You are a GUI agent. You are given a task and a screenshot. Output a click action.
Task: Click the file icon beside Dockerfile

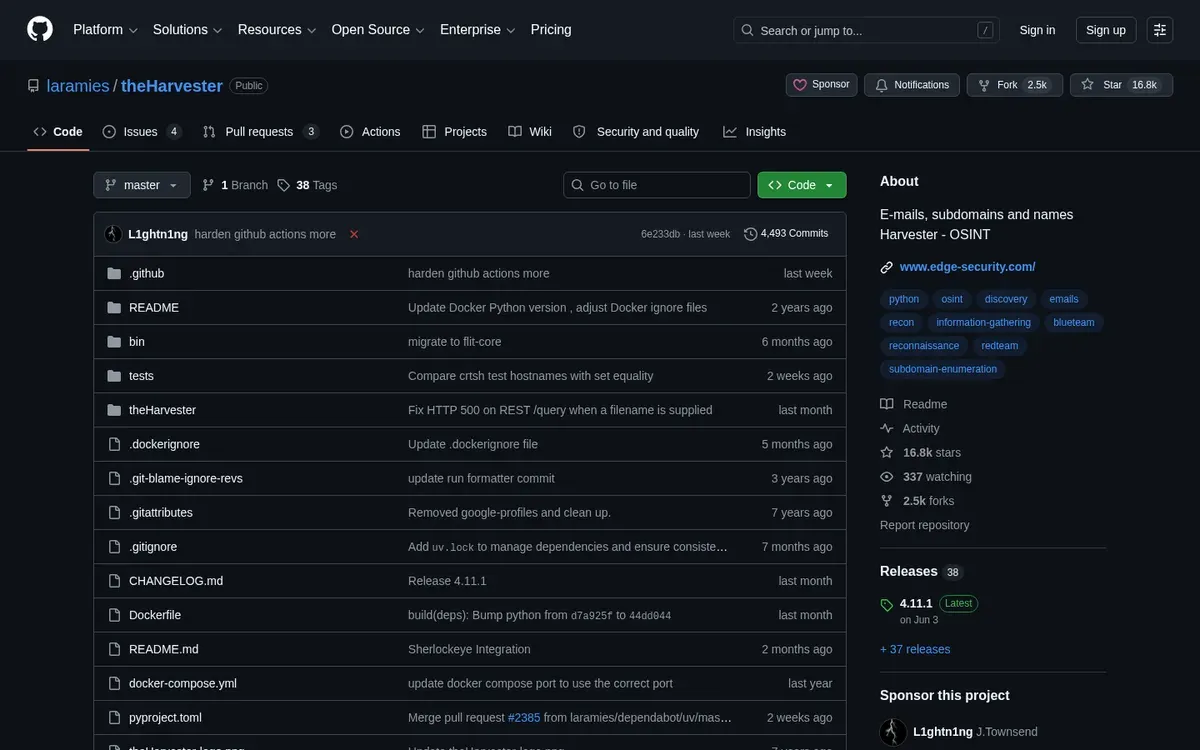point(114,615)
